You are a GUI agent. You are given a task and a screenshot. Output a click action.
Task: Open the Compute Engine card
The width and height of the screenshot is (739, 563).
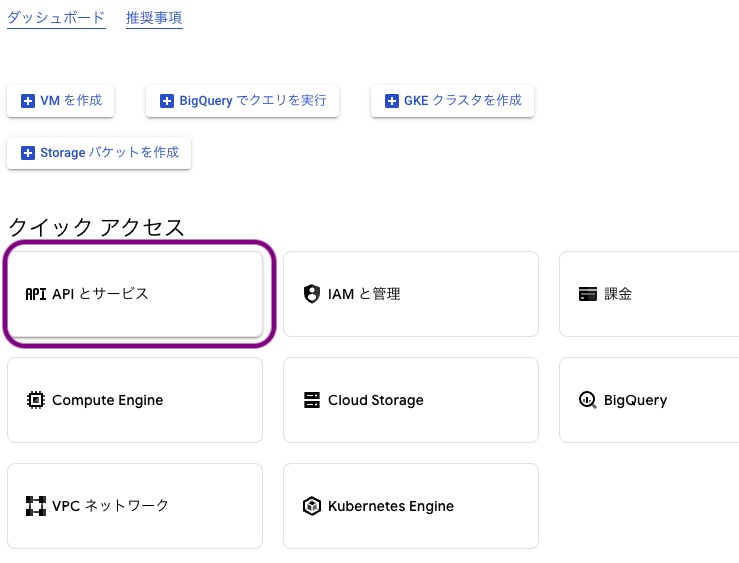pos(135,400)
